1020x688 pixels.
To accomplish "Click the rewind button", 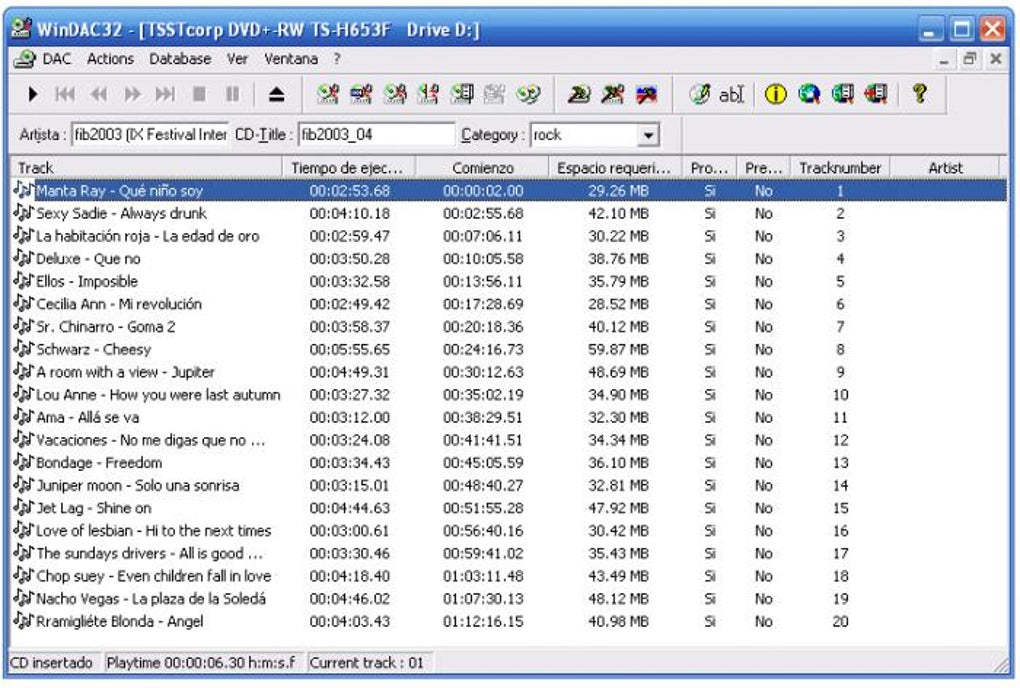I will click(x=99, y=94).
